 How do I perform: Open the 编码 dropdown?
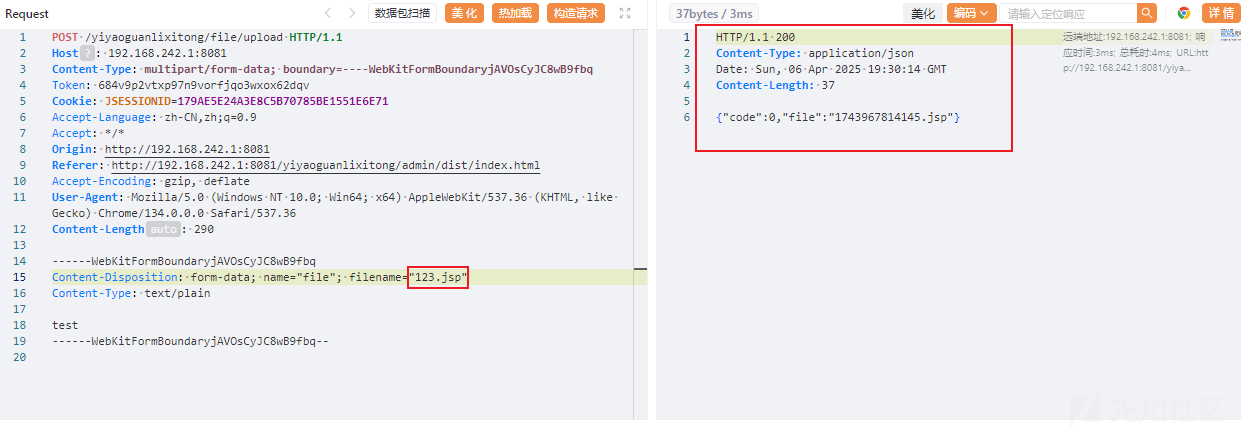(x=971, y=13)
